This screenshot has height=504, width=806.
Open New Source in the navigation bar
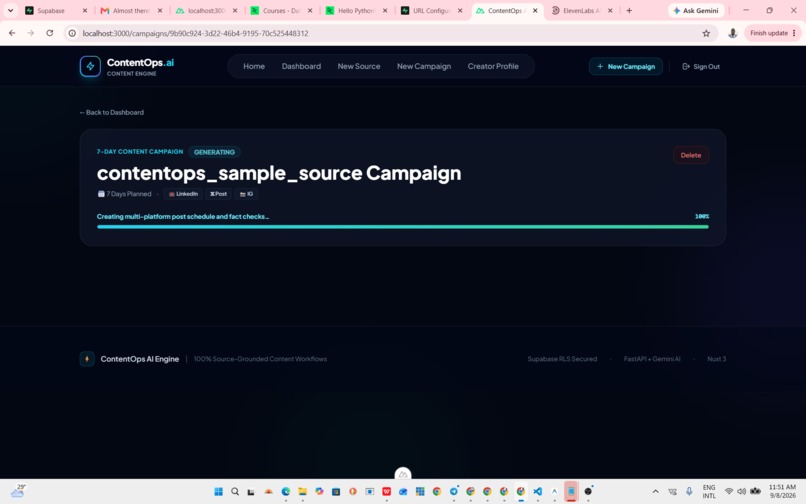359,66
